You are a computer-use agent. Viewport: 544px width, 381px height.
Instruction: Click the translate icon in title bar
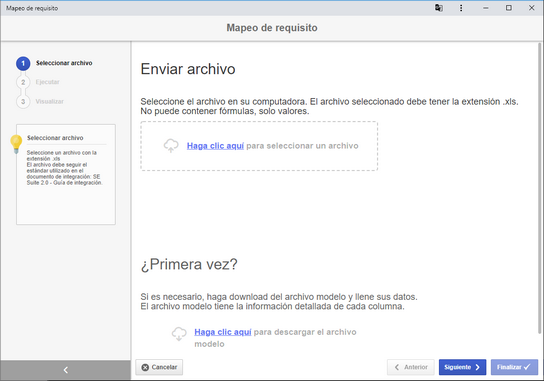(x=439, y=8)
